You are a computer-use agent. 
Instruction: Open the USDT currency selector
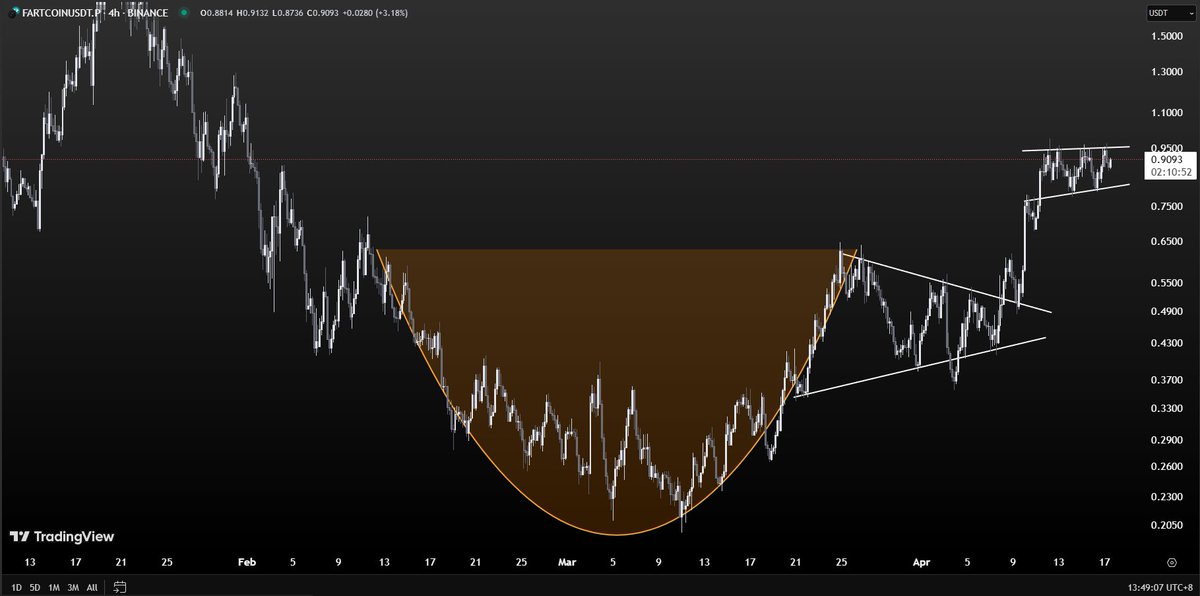[x=1172, y=13]
